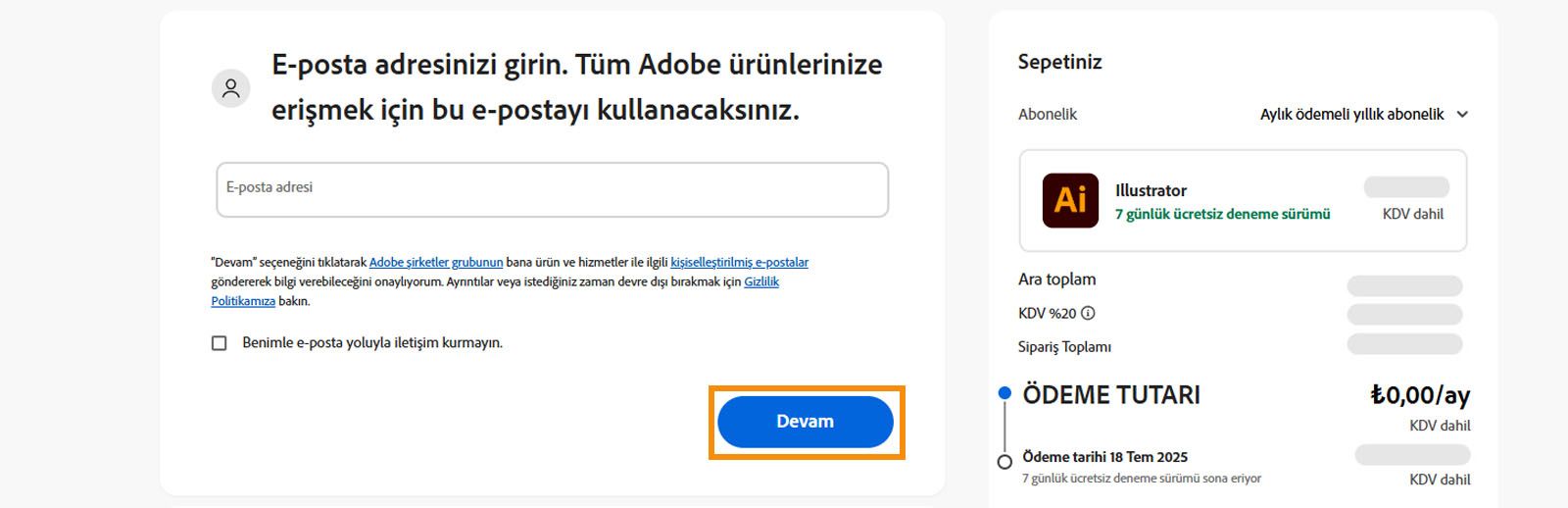
Task: Tick the email contact opt-out checkbox
Action: pos(220,343)
